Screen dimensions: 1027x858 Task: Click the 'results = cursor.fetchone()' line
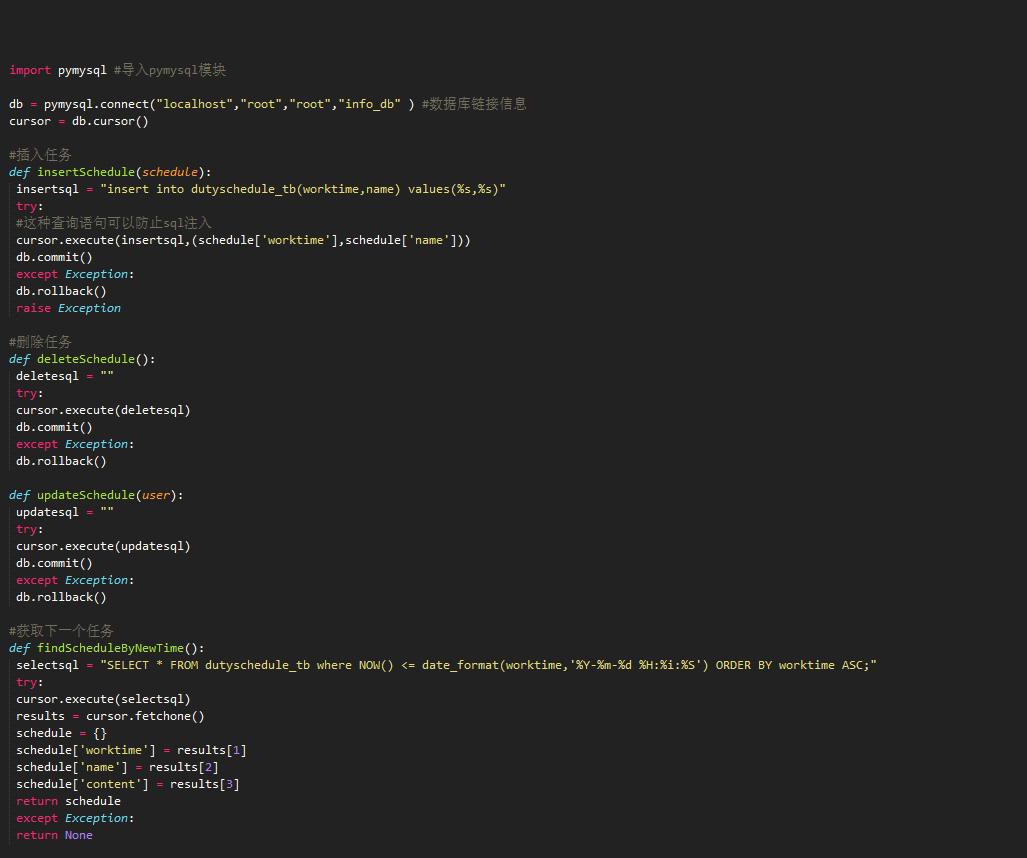pyautogui.click(x=110, y=717)
